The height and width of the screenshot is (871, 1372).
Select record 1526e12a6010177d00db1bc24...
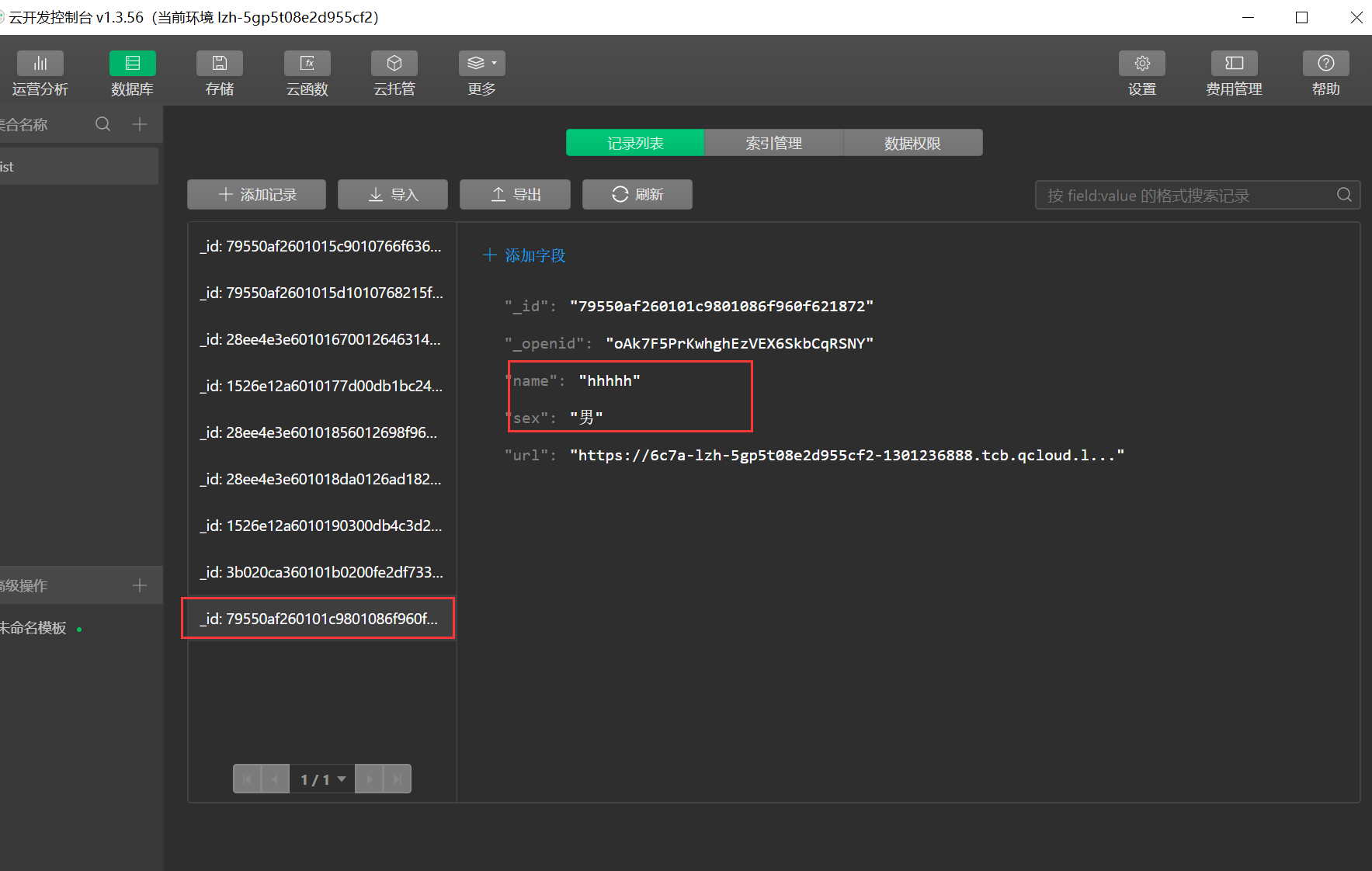[321, 386]
